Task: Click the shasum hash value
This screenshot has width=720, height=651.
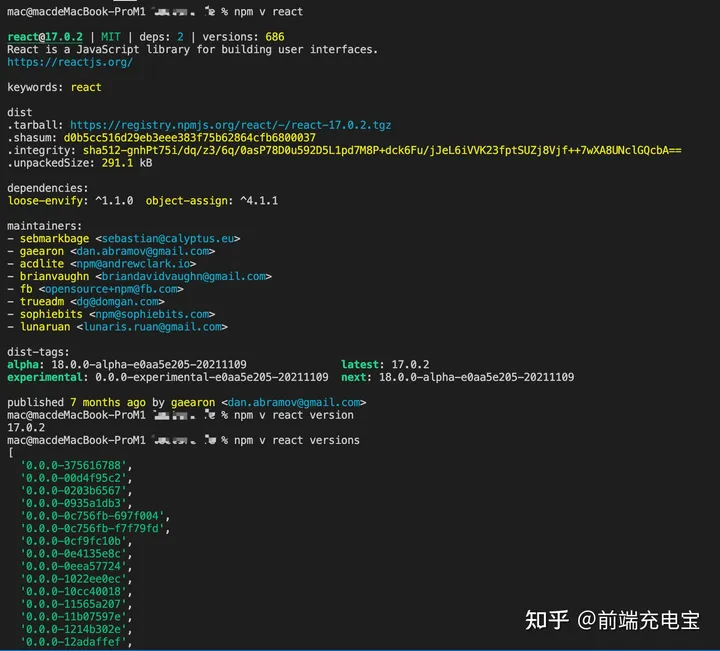Action: click(190, 138)
